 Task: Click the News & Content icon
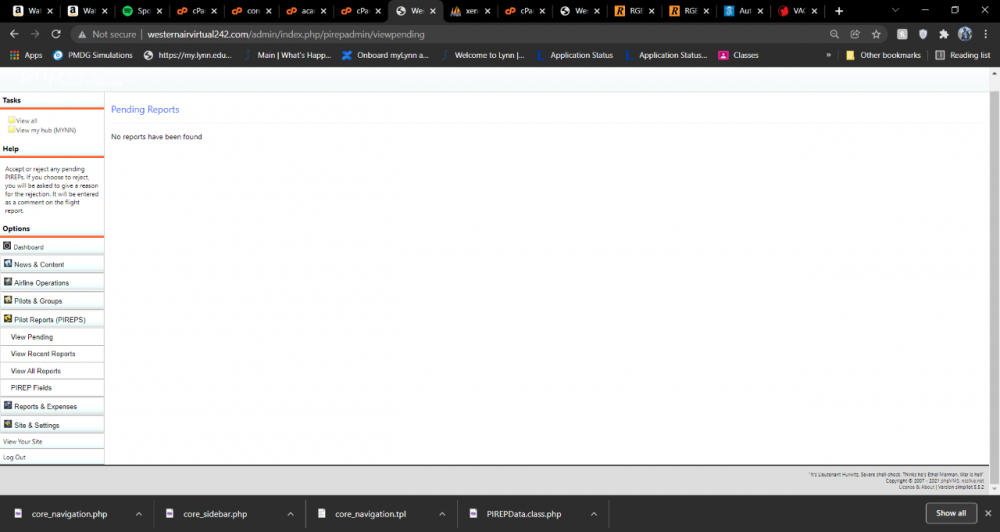8,264
